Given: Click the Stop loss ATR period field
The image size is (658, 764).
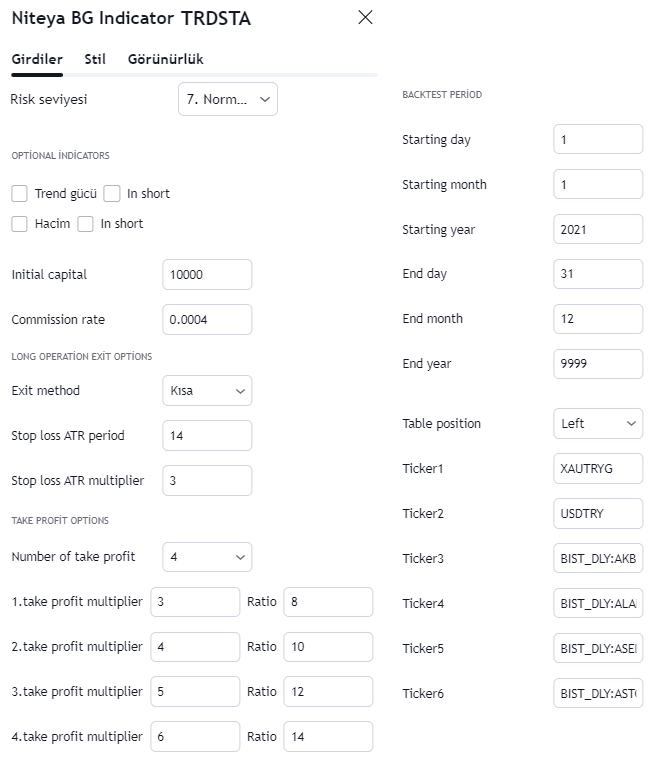Looking at the screenshot, I should [207, 436].
